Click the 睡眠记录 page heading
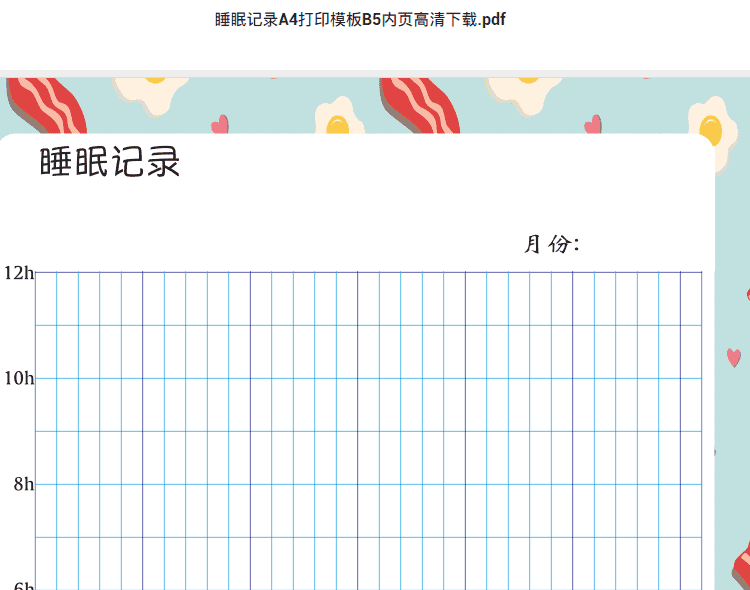The image size is (750, 590). [x=110, y=162]
